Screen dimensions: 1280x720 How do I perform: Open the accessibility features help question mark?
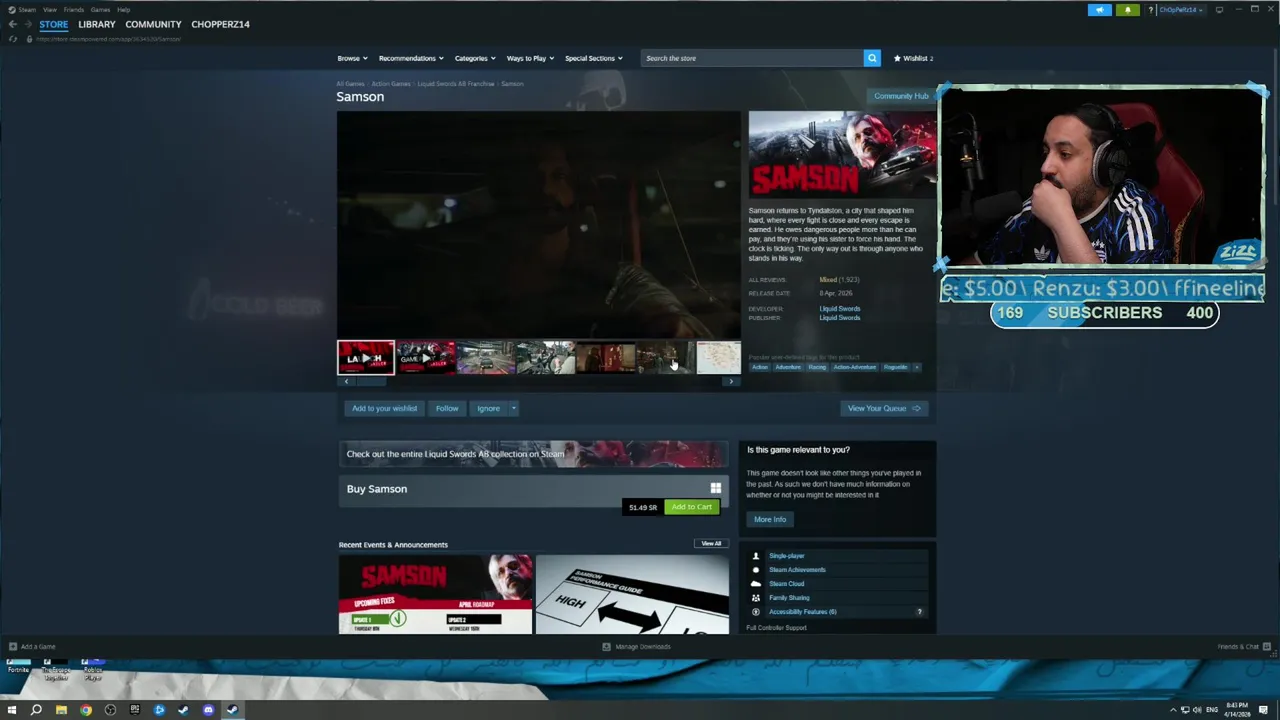(x=919, y=612)
